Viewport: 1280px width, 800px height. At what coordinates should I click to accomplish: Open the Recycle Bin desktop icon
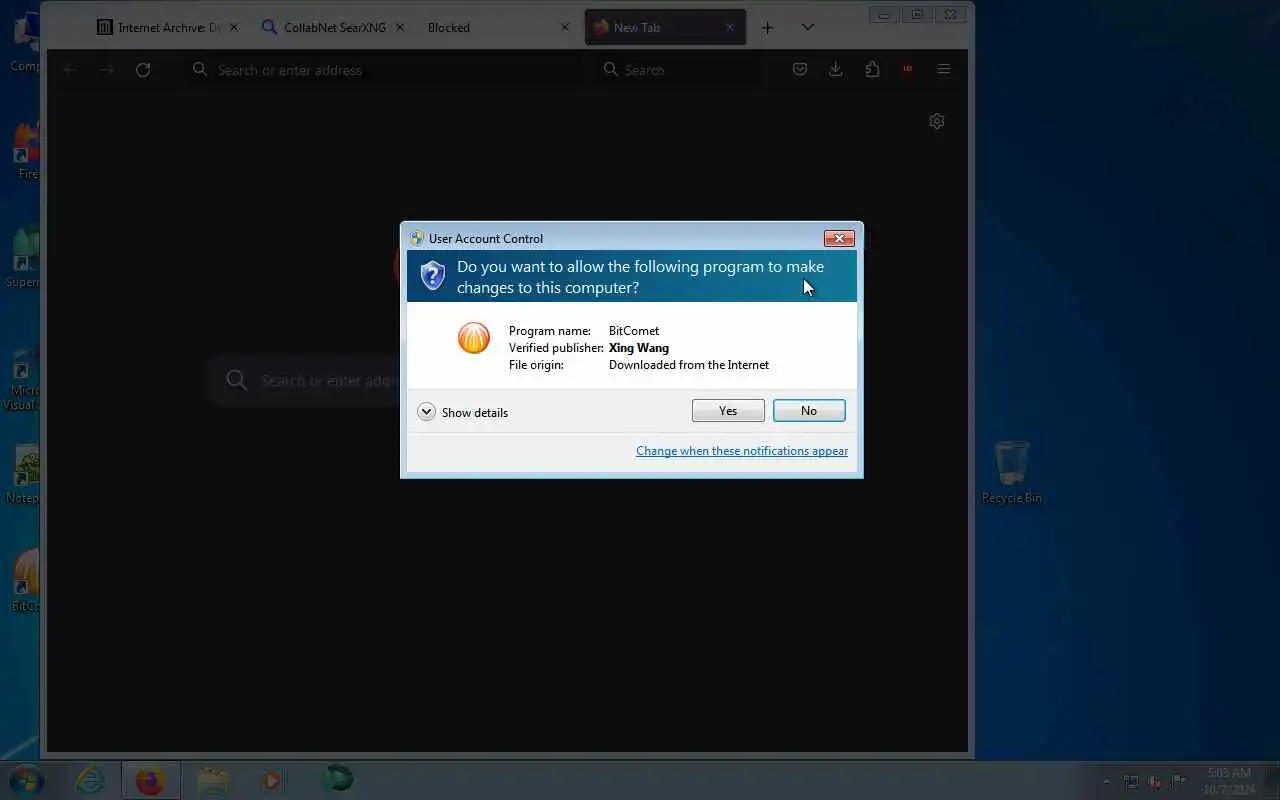point(1012,472)
